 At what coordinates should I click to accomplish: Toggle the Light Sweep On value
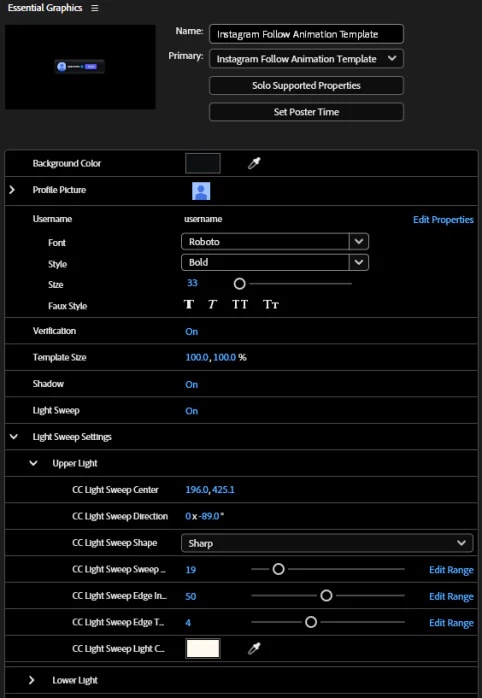(191, 411)
